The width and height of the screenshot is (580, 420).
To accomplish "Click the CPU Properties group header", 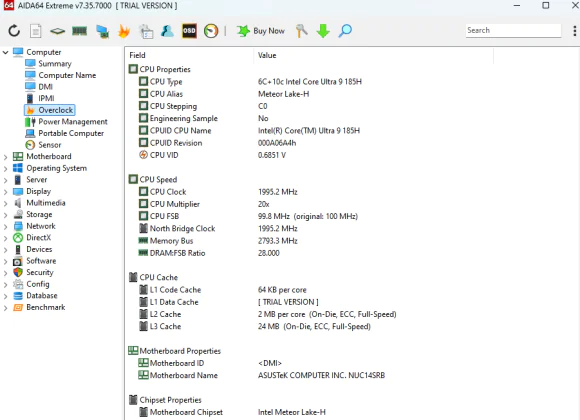I will (159, 69).
